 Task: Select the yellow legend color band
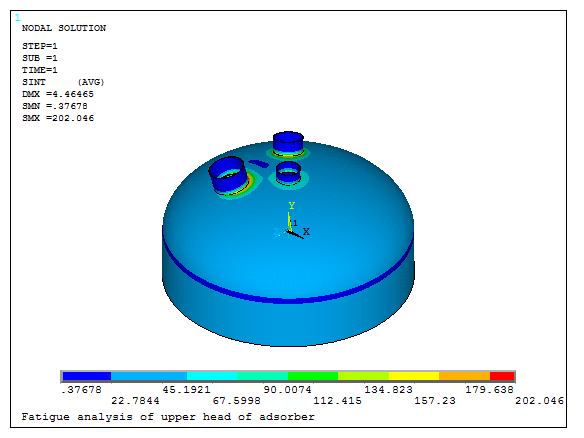[414, 376]
